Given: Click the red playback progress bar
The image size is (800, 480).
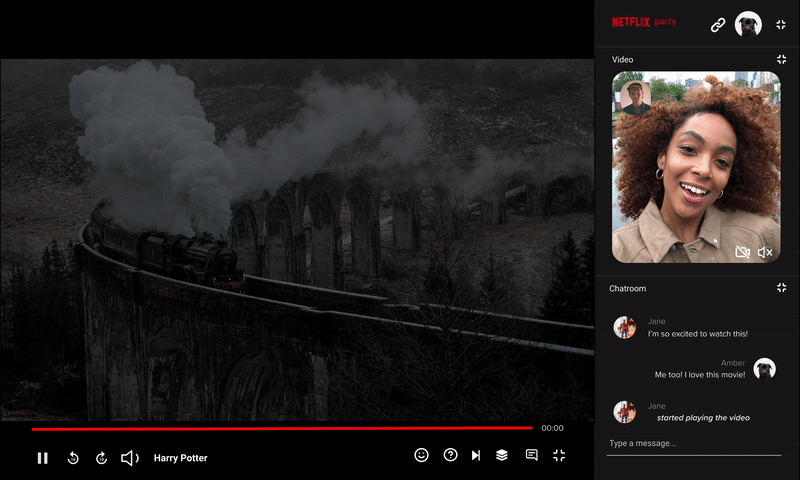Looking at the screenshot, I should point(282,428).
